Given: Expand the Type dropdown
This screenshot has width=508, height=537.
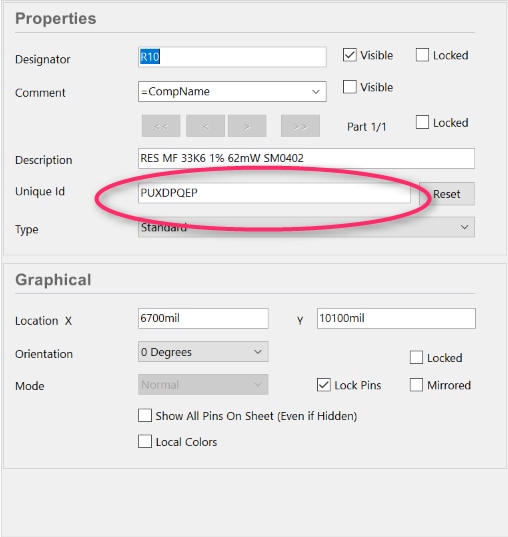Looking at the screenshot, I should coord(464,227).
